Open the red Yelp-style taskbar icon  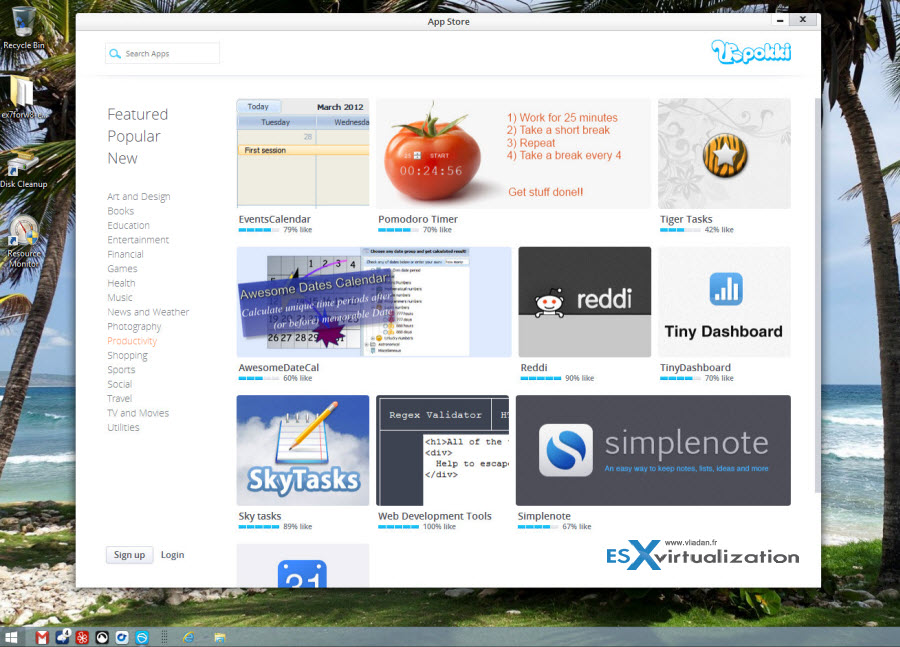pos(82,637)
